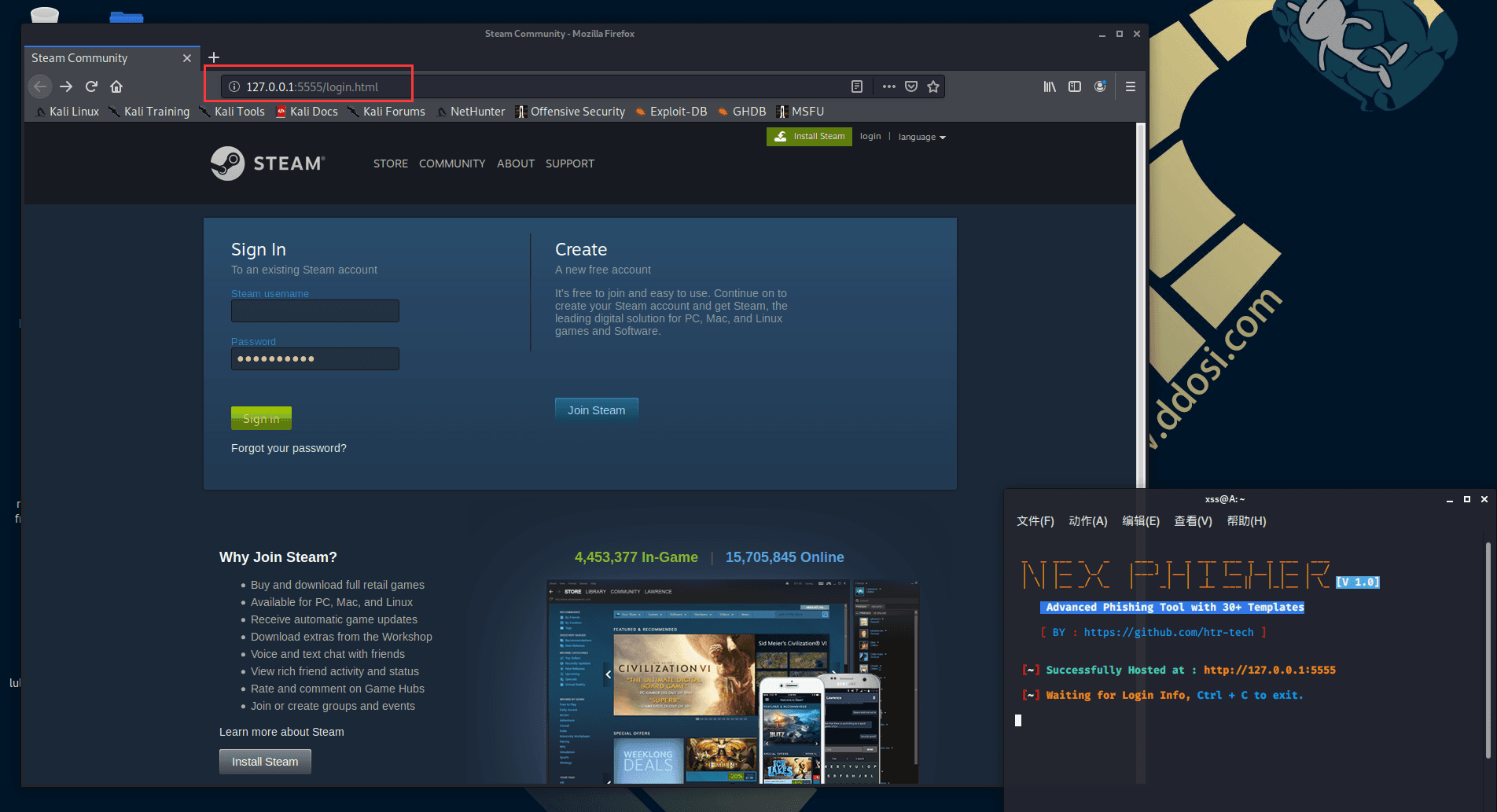Go to the Firefox home page icon

coord(116,86)
